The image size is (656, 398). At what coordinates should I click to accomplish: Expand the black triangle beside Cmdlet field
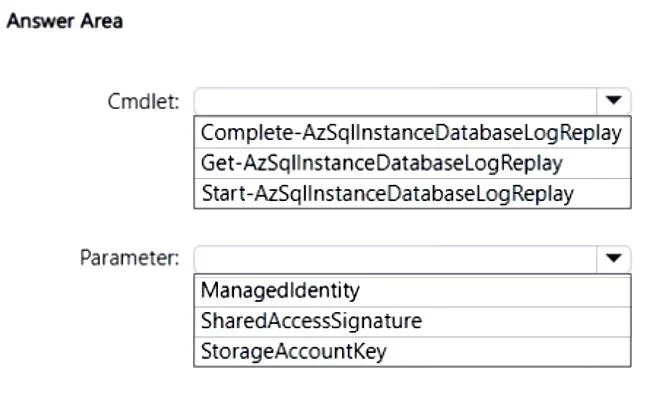point(613,101)
